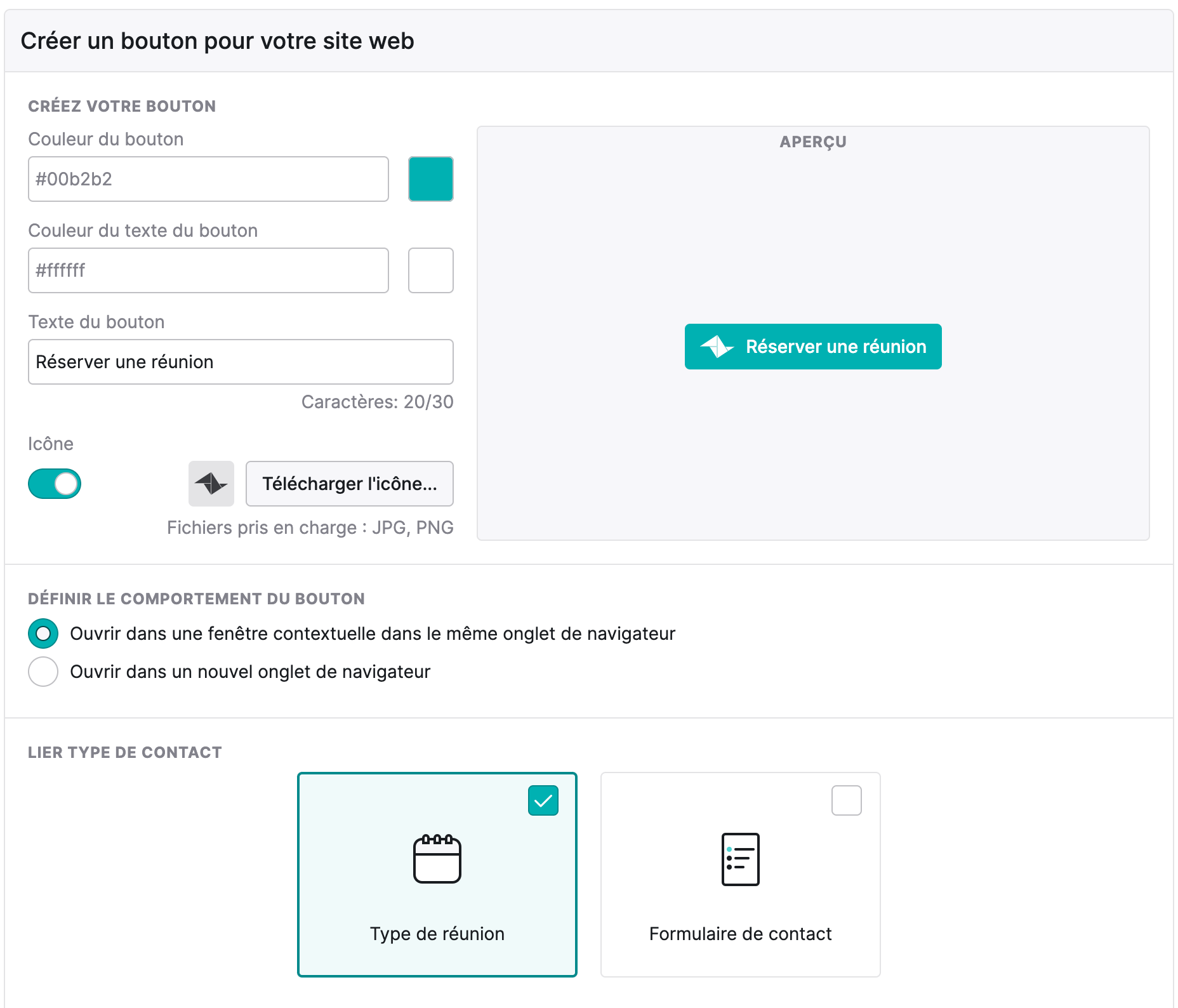The image size is (1178, 1008).
Task: Click the label text for new tab option
Action: pos(250,672)
